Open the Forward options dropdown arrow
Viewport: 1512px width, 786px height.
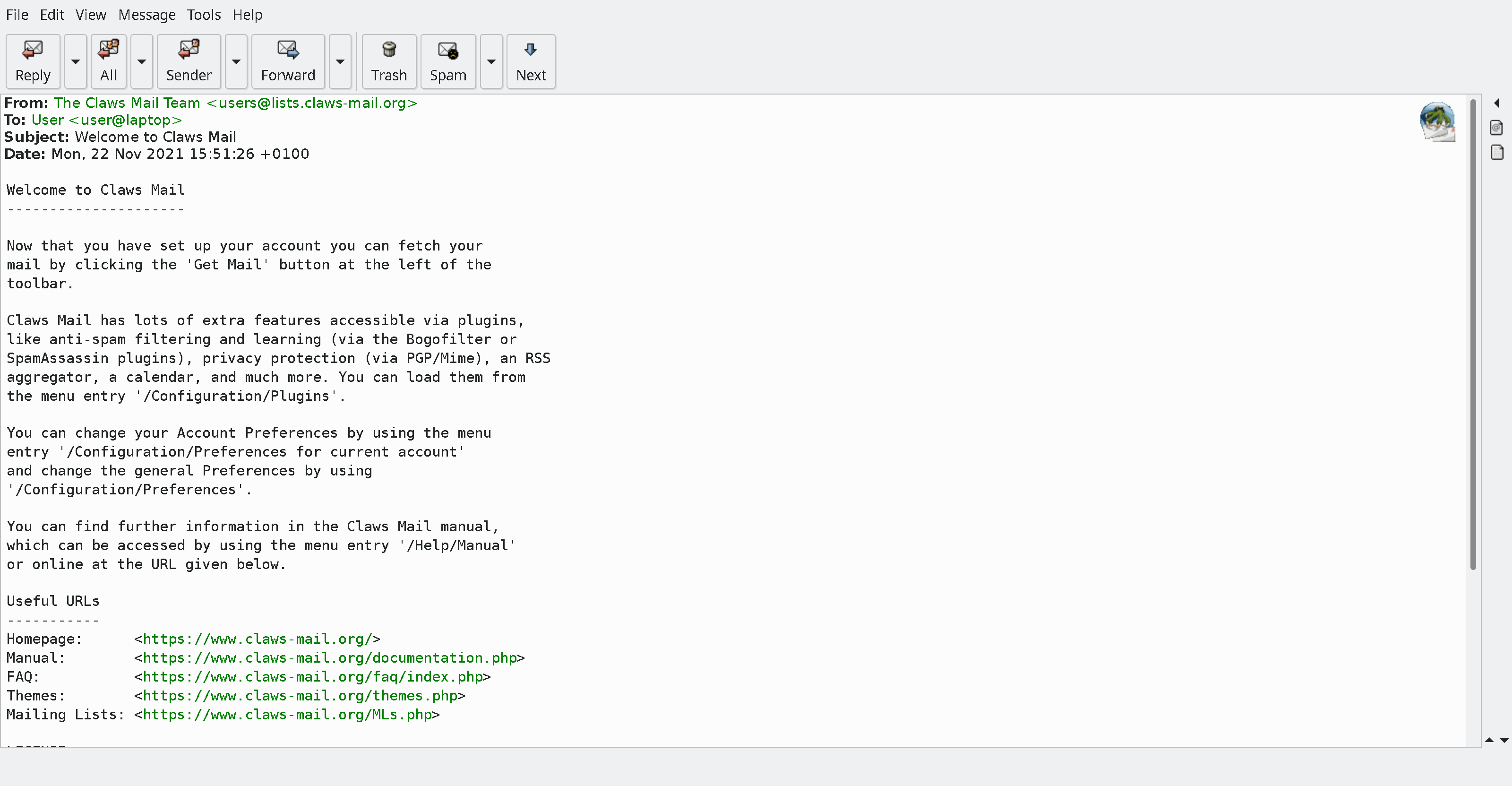click(x=340, y=61)
